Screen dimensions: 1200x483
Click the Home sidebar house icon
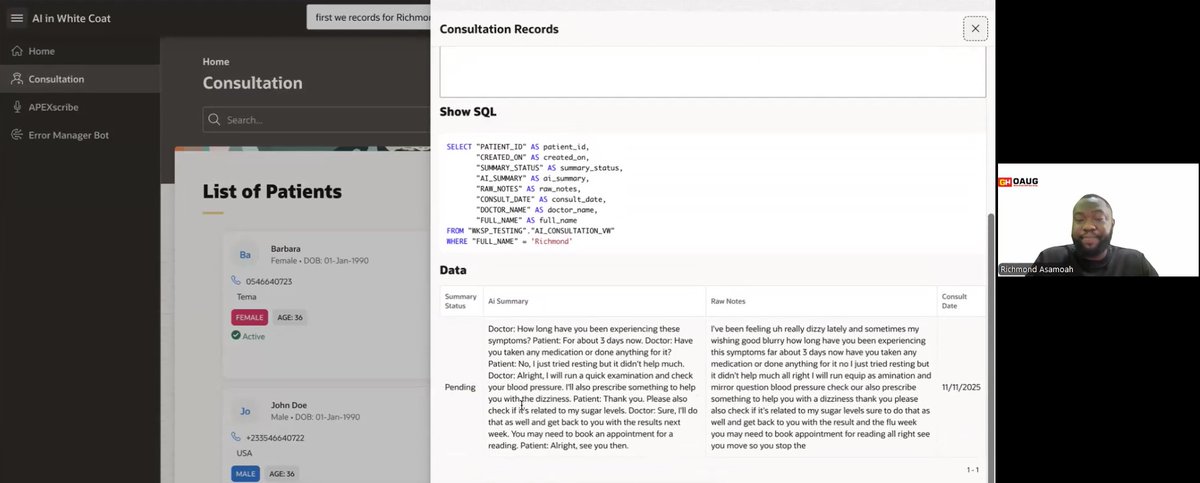17,51
